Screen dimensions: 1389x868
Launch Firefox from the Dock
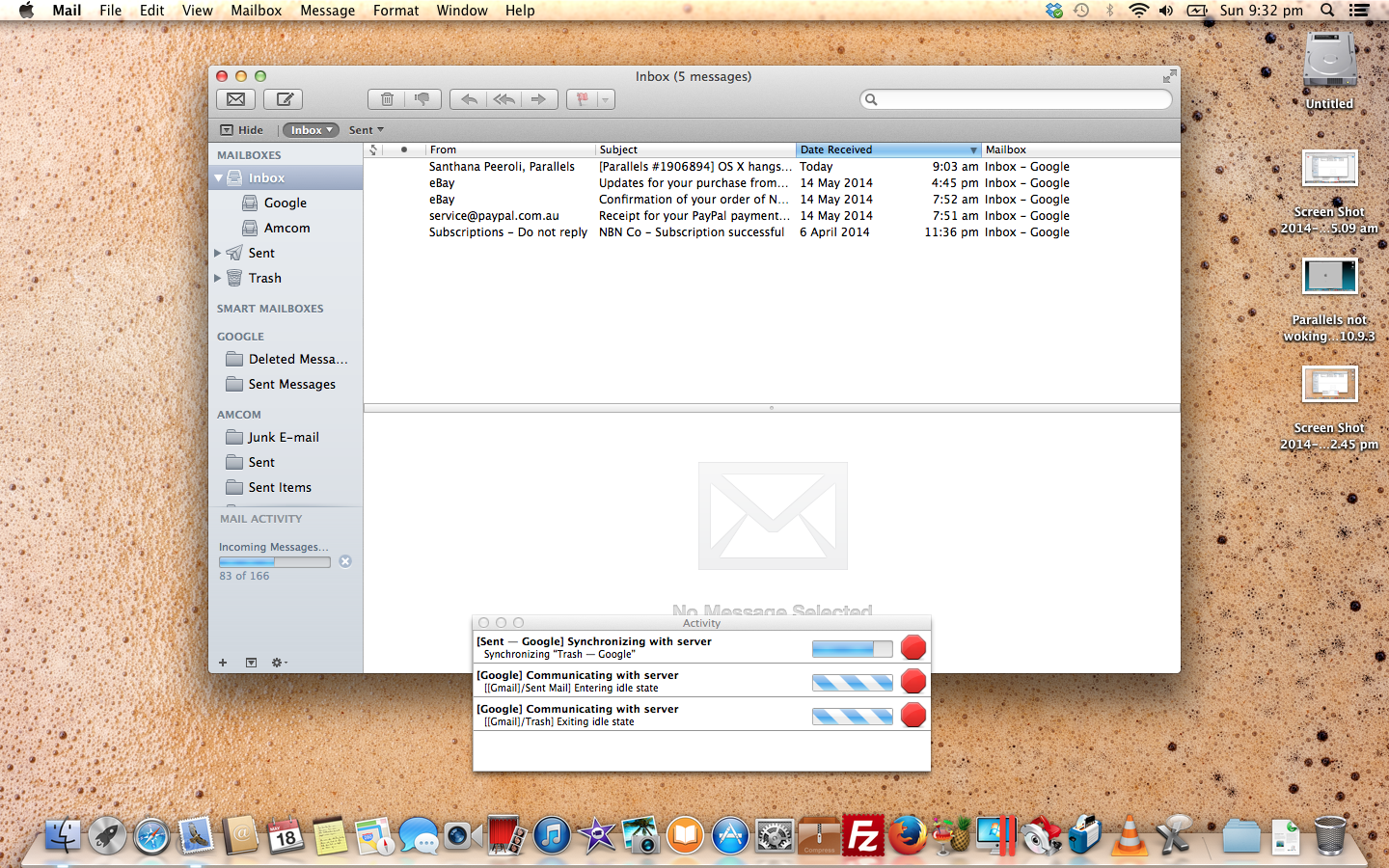[908, 835]
